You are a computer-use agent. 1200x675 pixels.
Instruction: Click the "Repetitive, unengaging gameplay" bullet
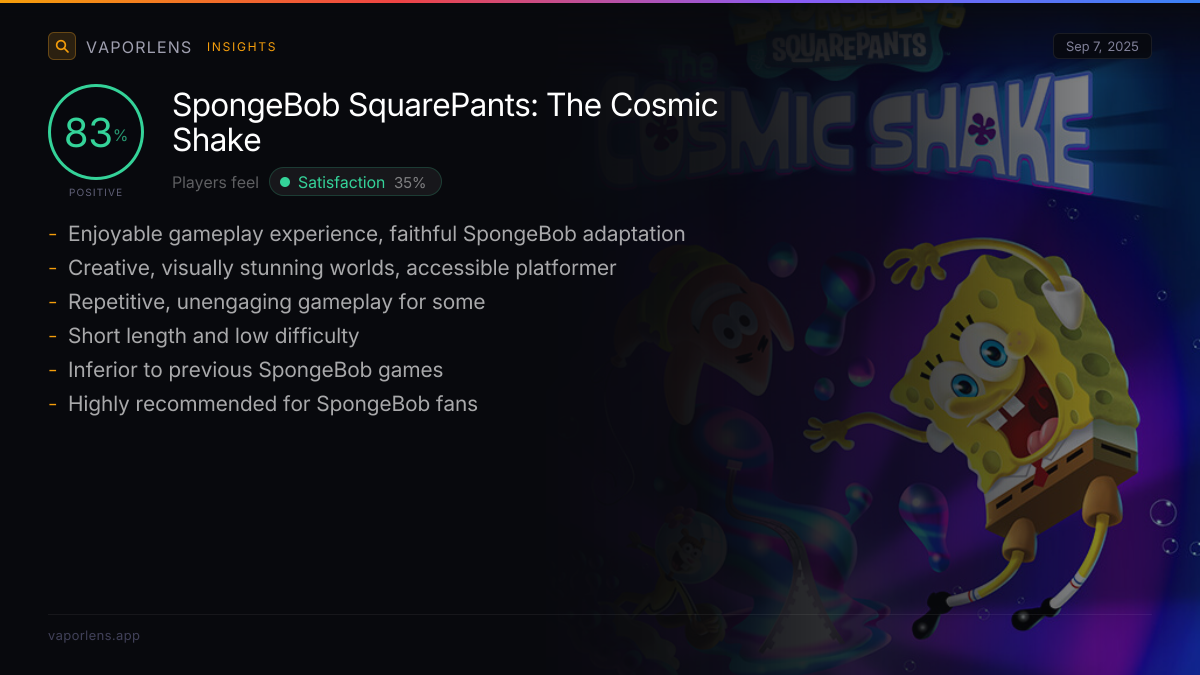[x=276, y=302]
